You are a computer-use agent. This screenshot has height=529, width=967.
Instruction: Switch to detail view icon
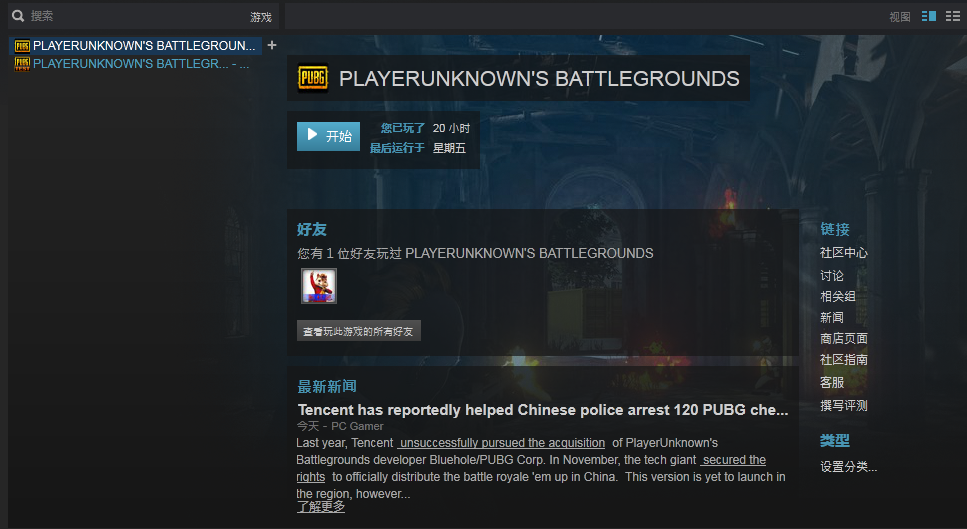(929, 16)
